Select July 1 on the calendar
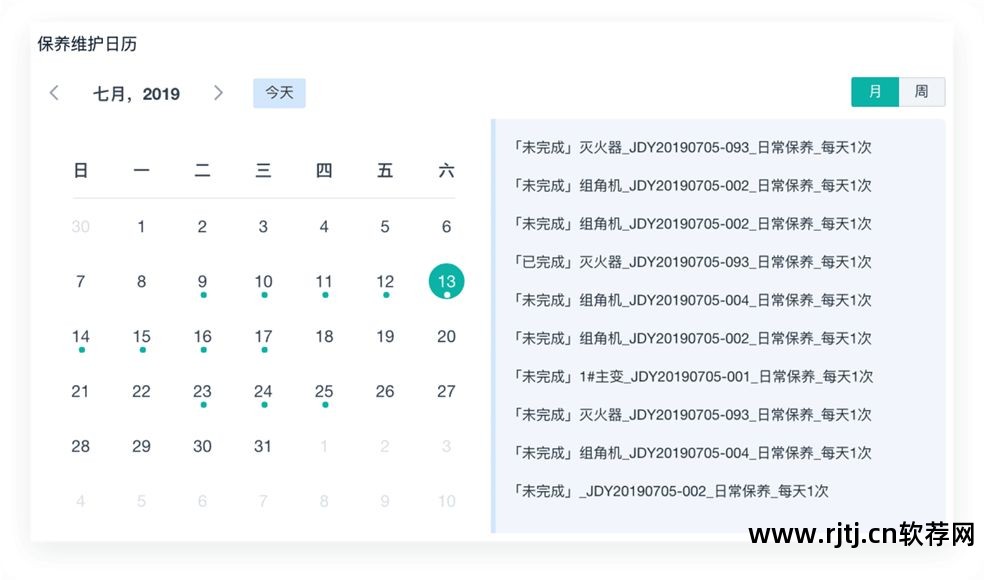 (x=141, y=227)
